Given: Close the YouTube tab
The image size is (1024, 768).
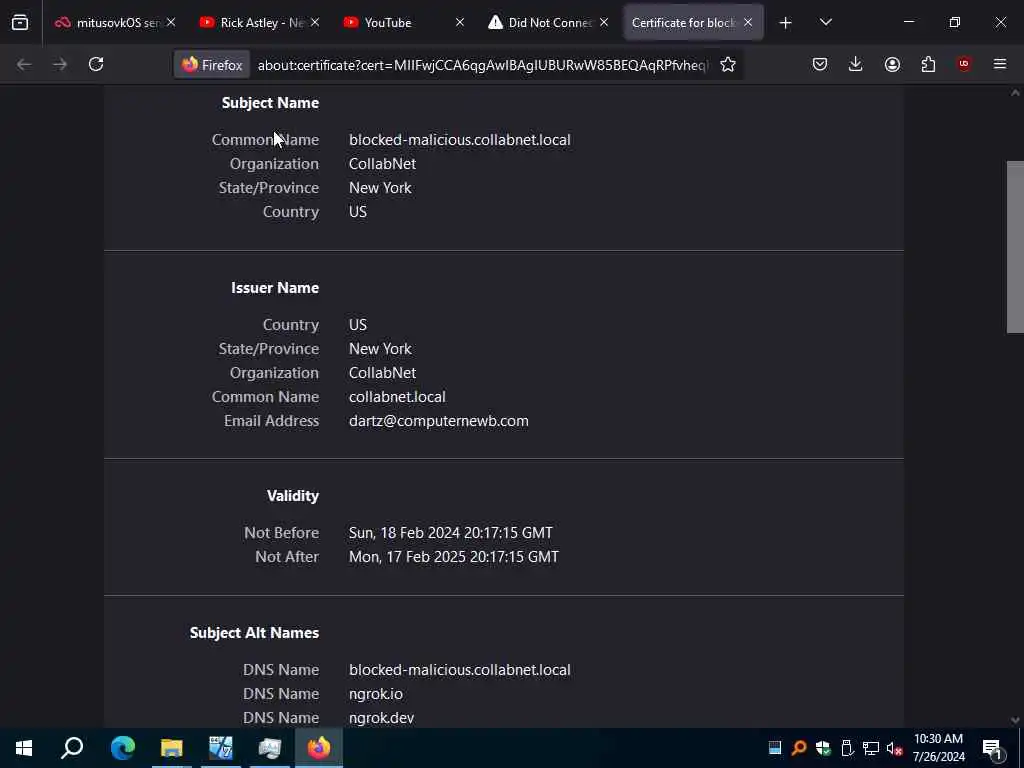Looking at the screenshot, I should [x=460, y=22].
